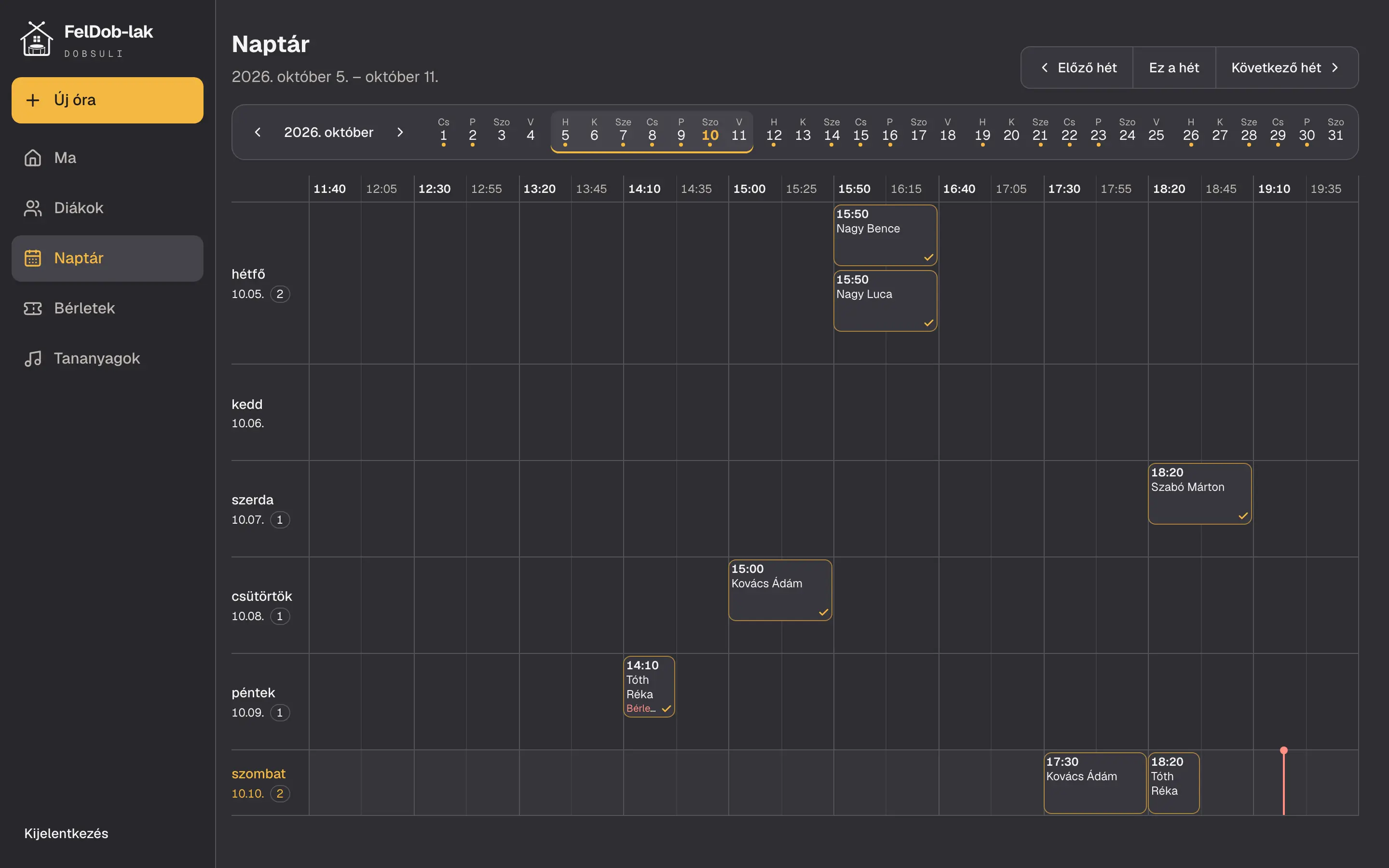The width and height of the screenshot is (1389, 868).
Task: Click the kedd 10.06. row label
Action: pyautogui.click(x=247, y=413)
